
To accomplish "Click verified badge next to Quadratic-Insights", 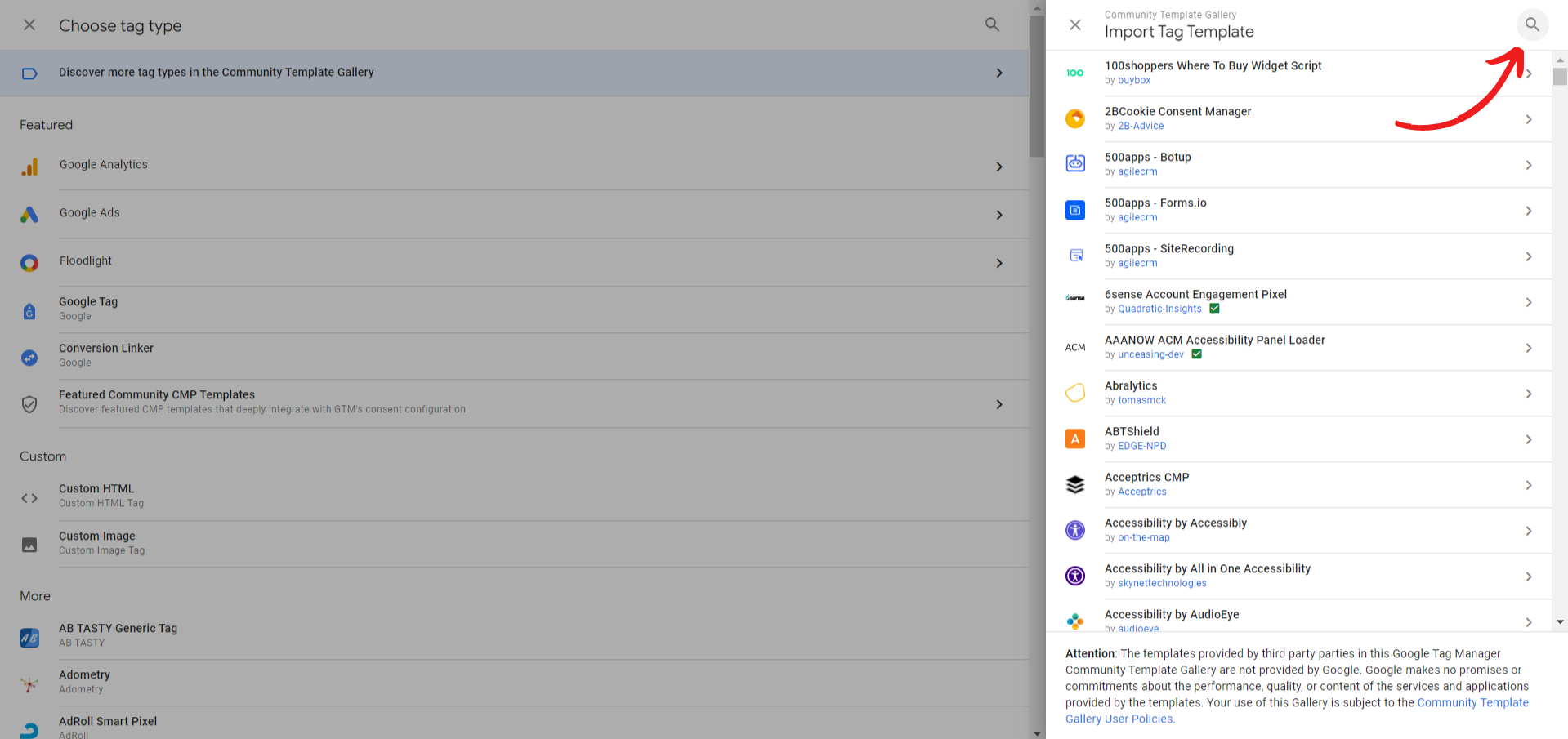I will click(x=1214, y=308).
